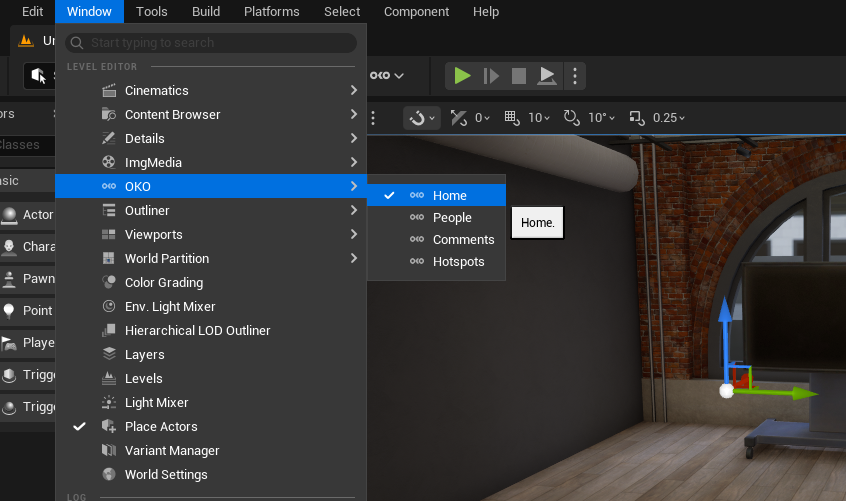
Task: Click the Content Browser folder icon
Action: click(x=109, y=114)
